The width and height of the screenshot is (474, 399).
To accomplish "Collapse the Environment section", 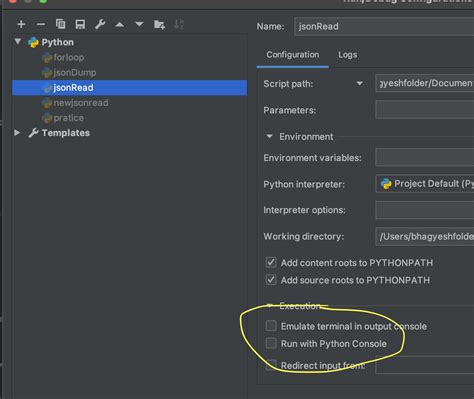I will (x=269, y=136).
